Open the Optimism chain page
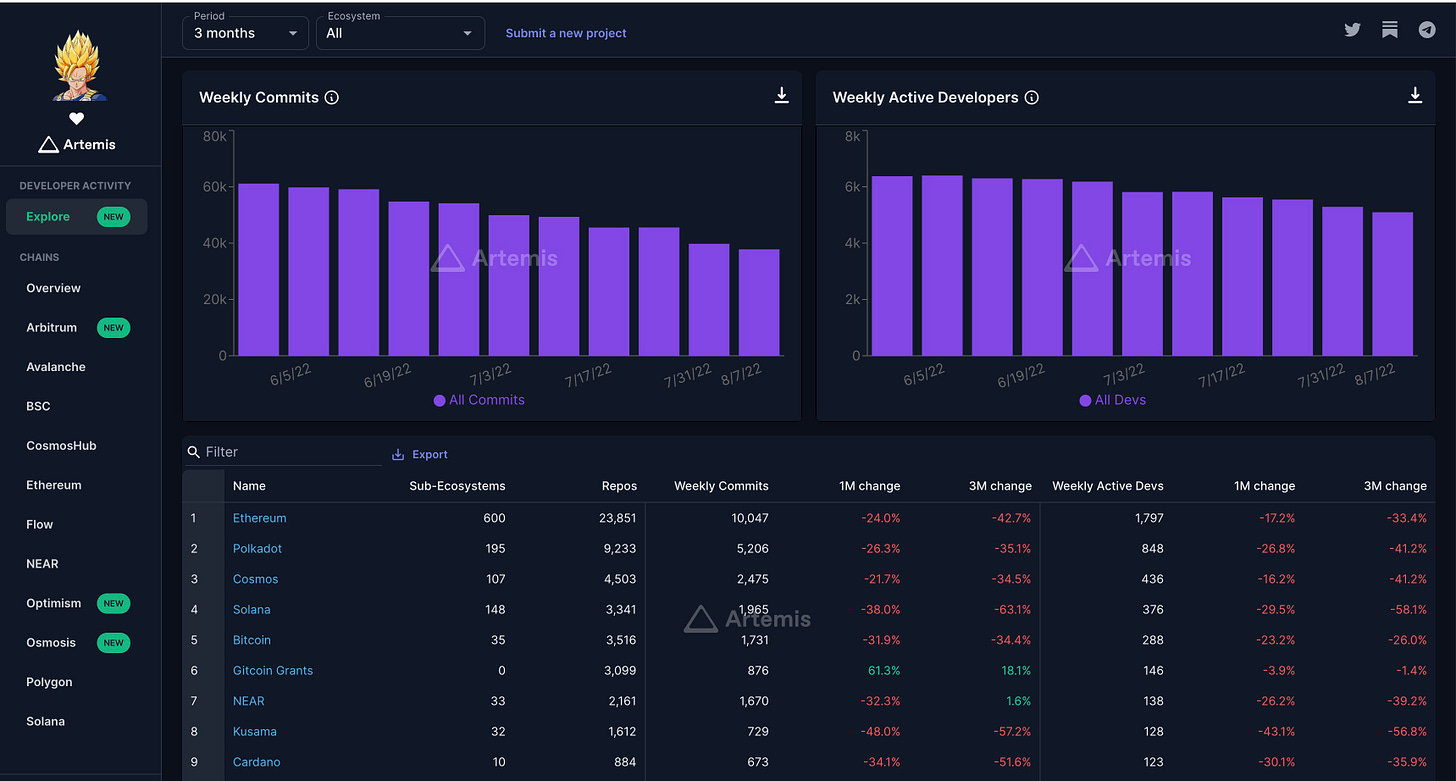The image size is (1456, 781). click(x=54, y=603)
